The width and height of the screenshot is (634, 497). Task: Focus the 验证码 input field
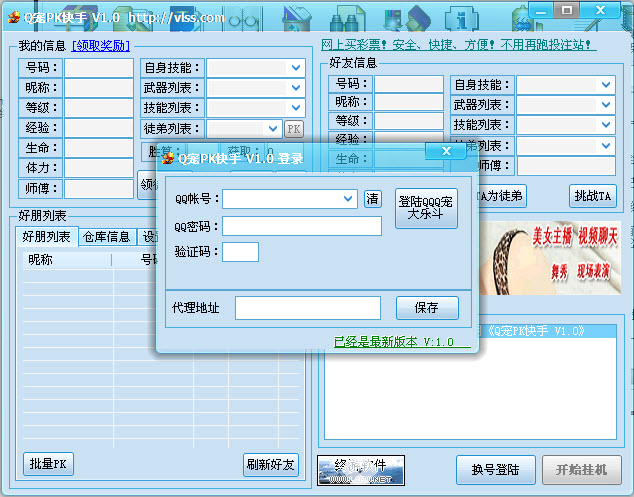(x=240, y=252)
